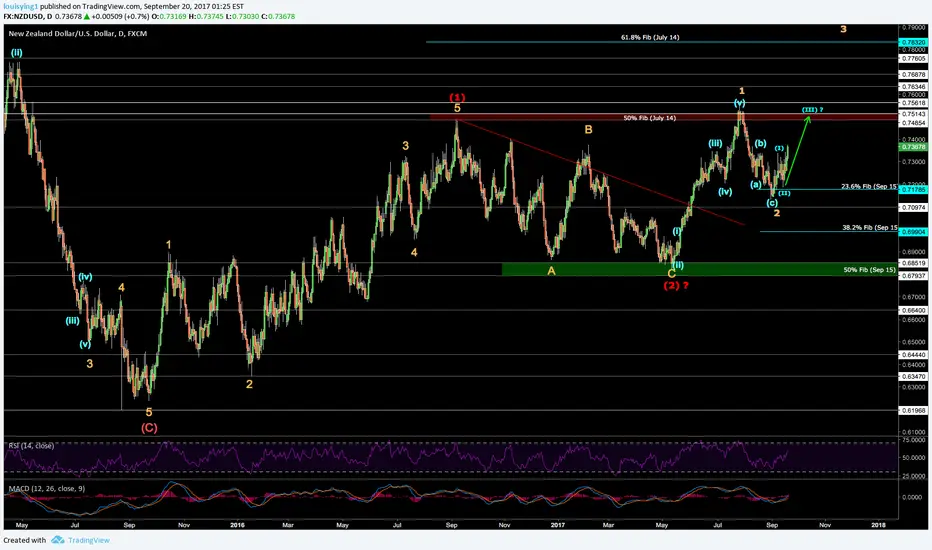This screenshot has width=932, height=550.
Task: Click the FX:NZDUSD symbol text in the header
Action: [x=23, y=17]
